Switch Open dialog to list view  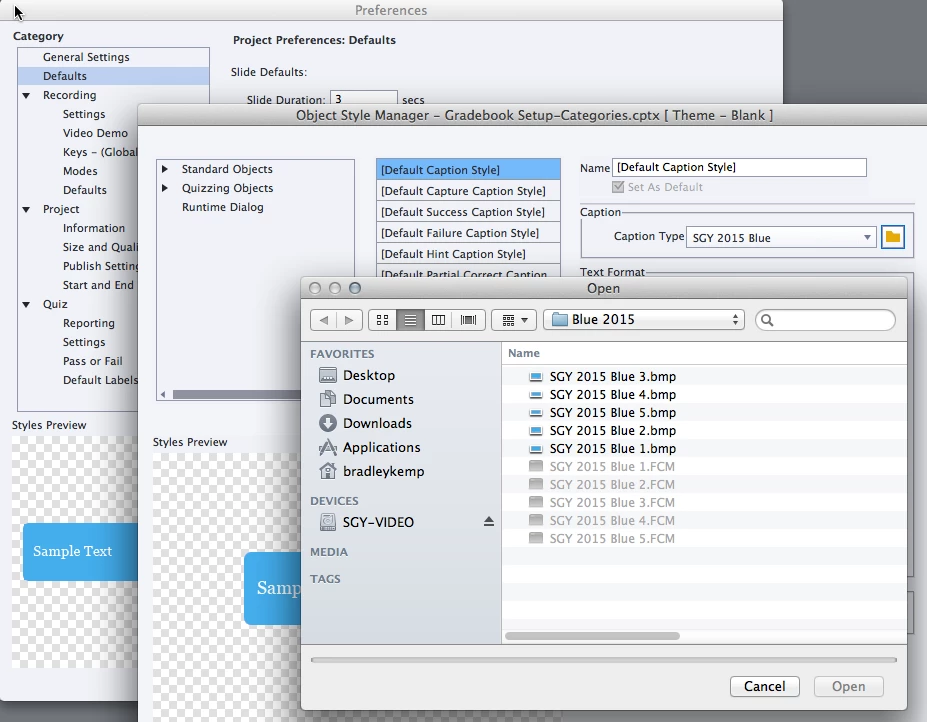(410, 320)
